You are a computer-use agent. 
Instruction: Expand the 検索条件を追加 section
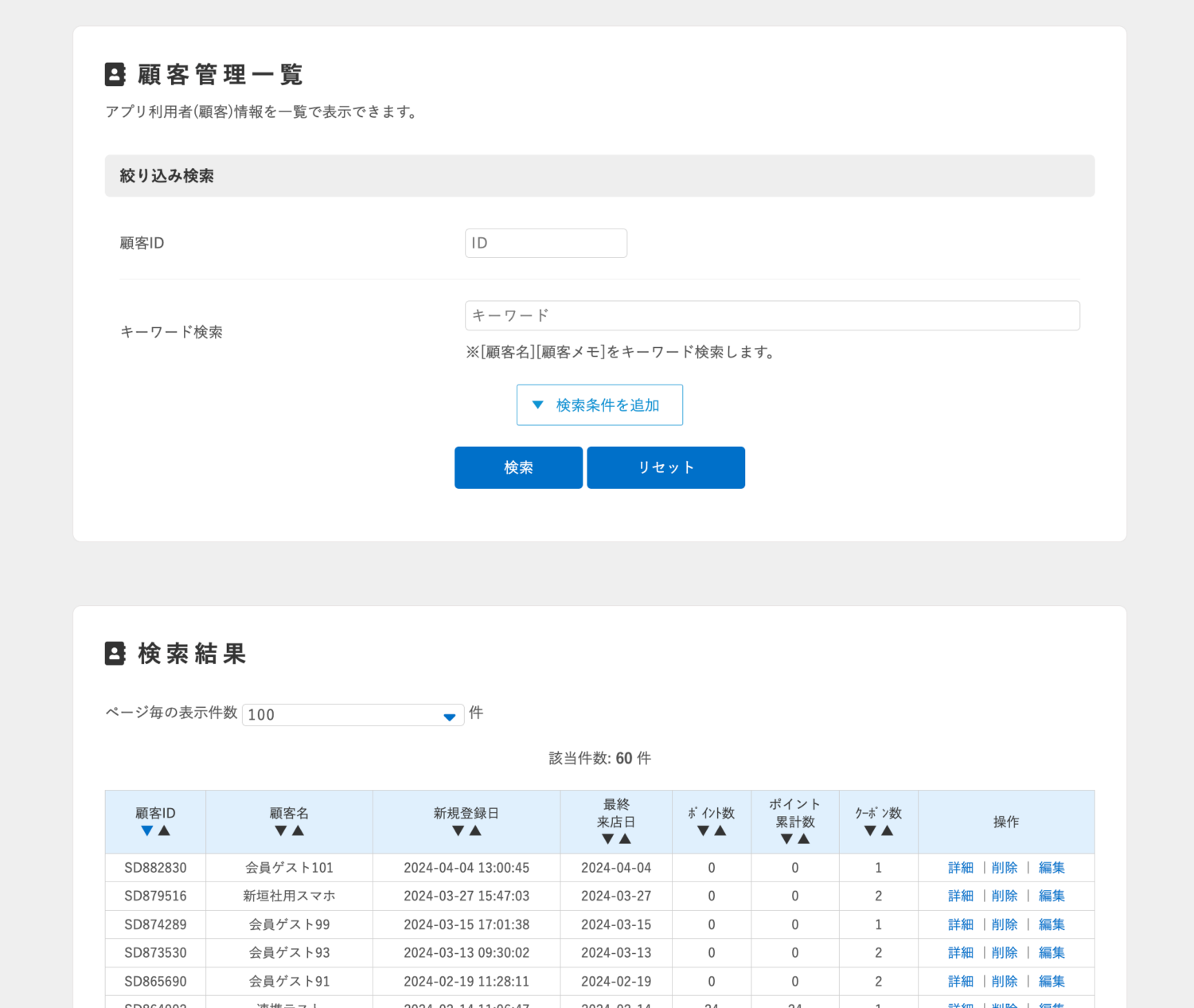point(599,404)
